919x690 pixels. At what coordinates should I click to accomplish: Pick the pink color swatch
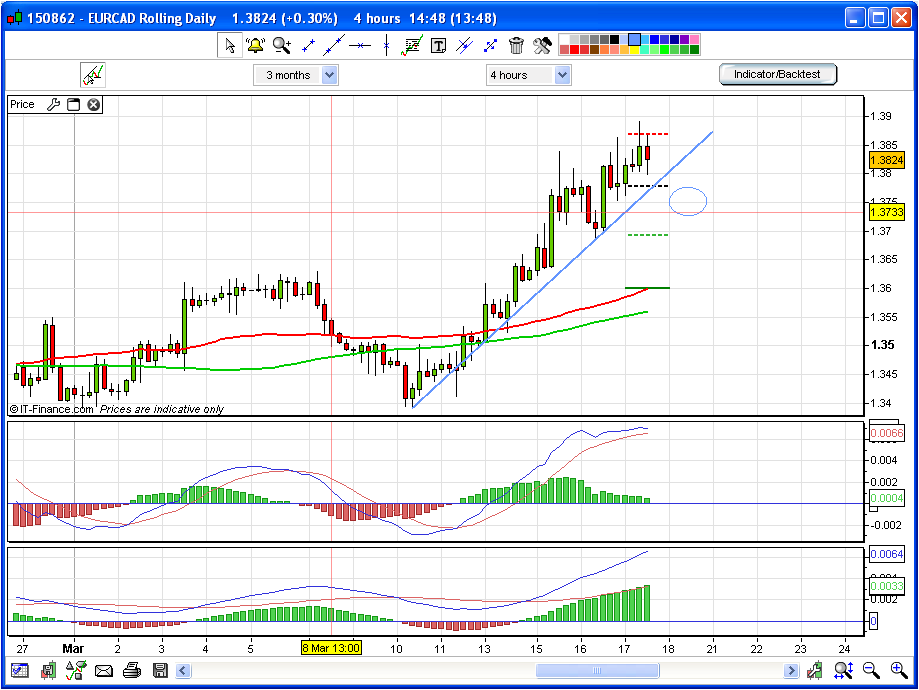click(695, 39)
